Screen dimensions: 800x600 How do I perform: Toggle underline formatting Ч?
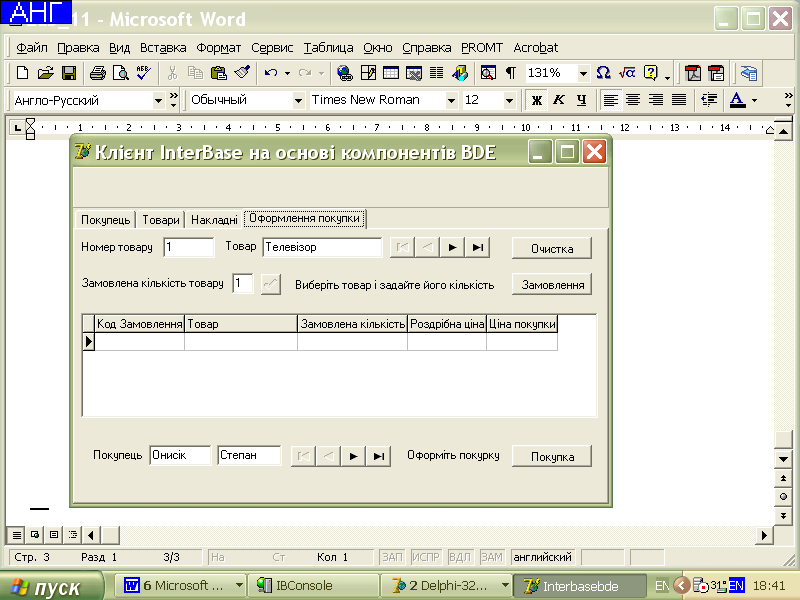tap(582, 100)
